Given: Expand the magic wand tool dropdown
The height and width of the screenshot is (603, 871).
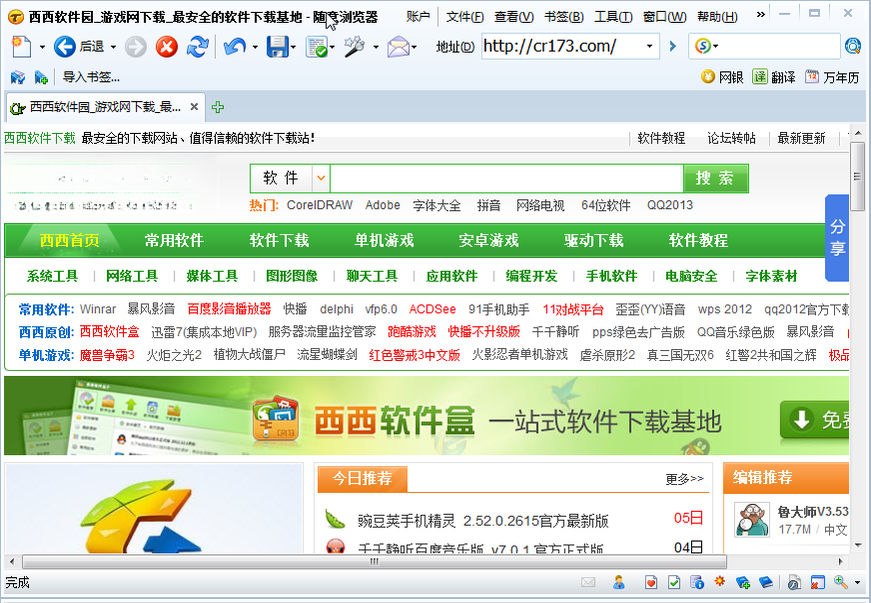Looking at the screenshot, I should coord(376,47).
